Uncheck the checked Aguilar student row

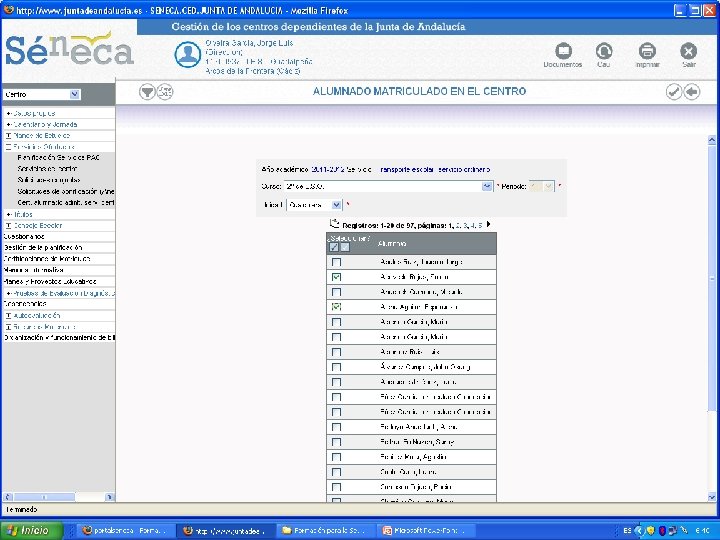337,307
